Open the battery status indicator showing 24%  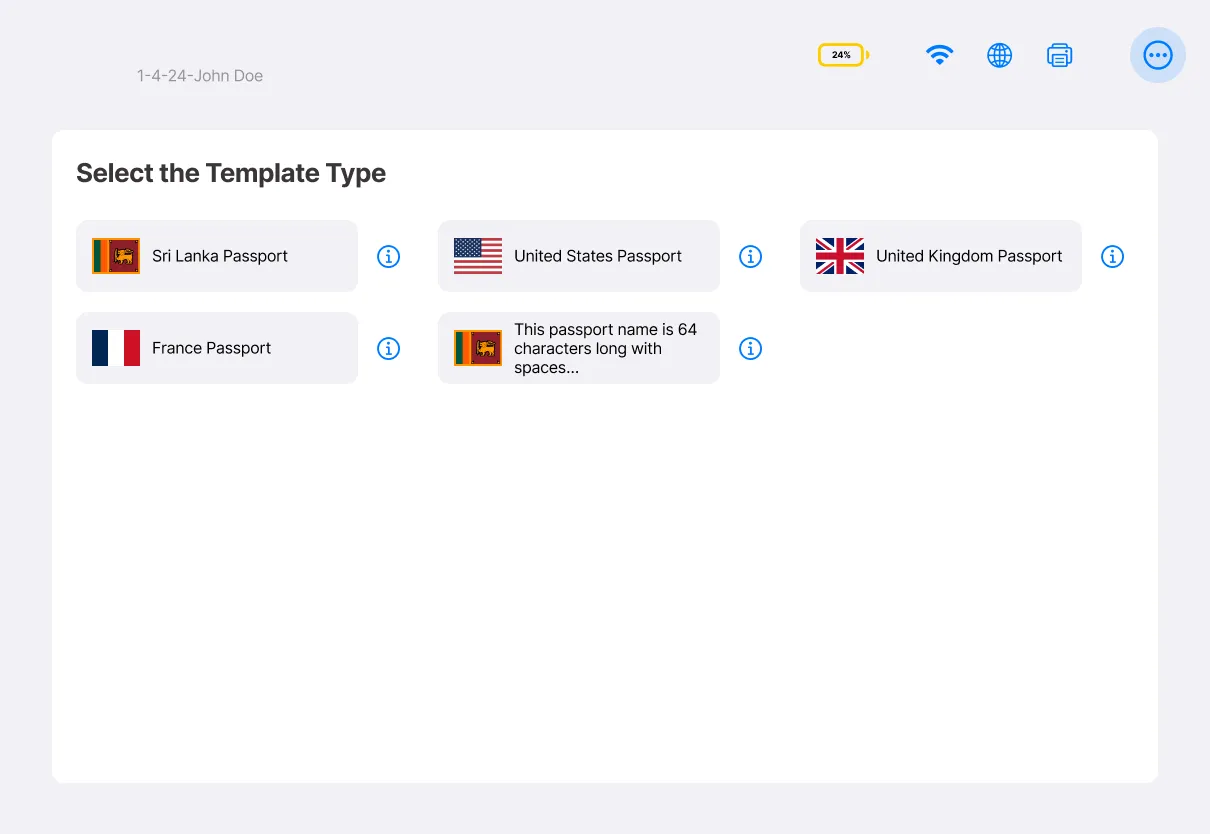click(843, 55)
